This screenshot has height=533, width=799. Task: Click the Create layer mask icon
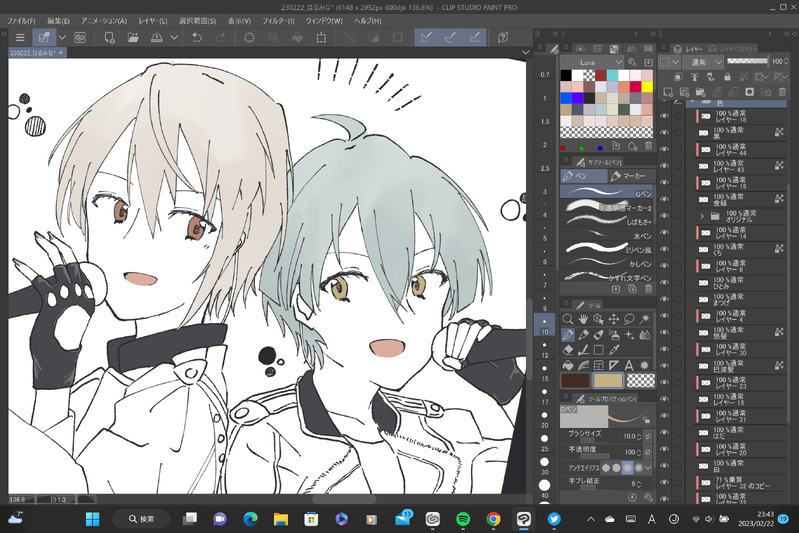tap(749, 92)
